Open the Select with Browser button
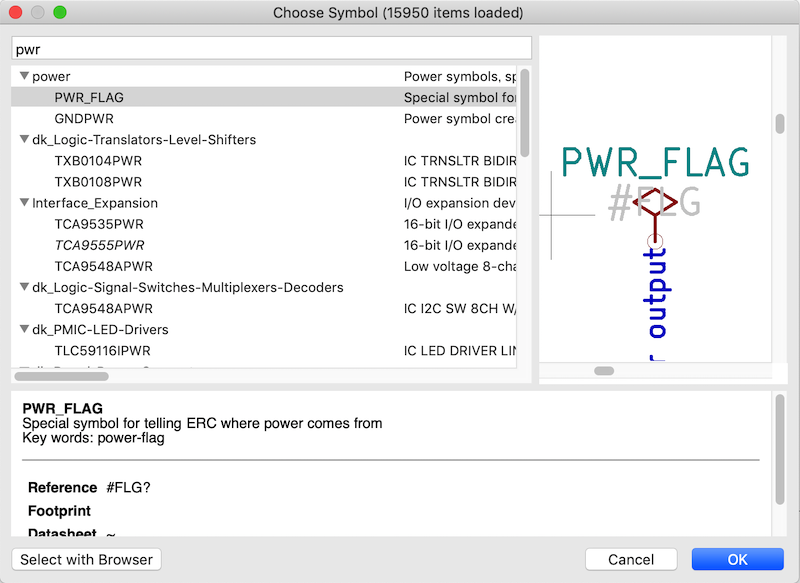800x583 pixels. click(86, 560)
